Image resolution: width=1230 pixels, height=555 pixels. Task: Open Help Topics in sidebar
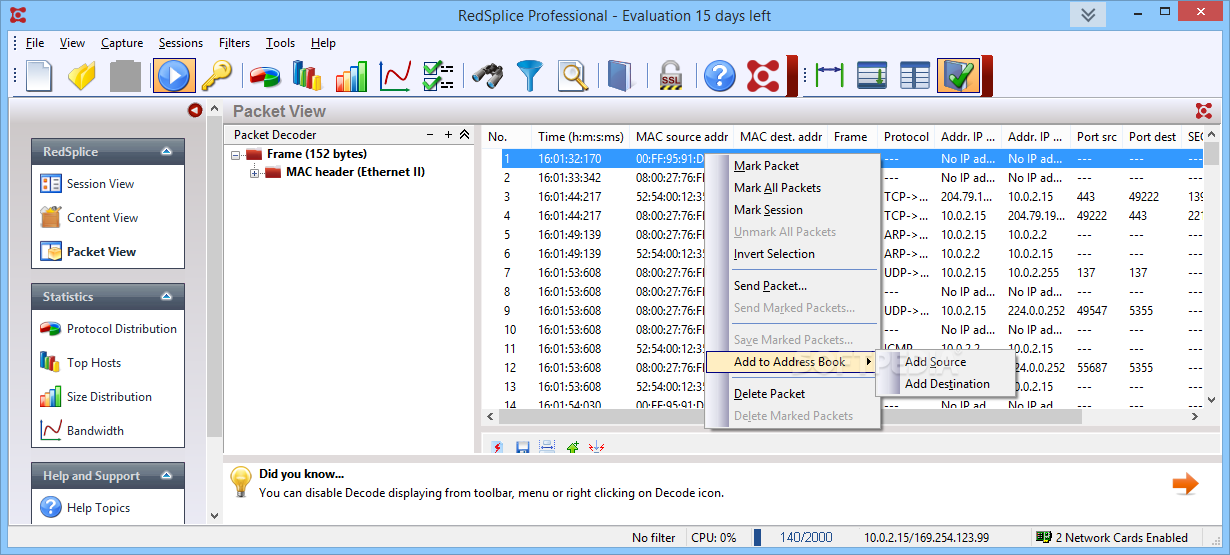pyautogui.click(x=85, y=508)
